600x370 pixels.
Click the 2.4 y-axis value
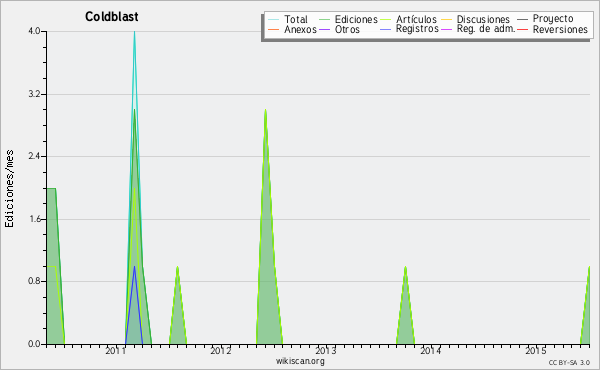click(34, 156)
